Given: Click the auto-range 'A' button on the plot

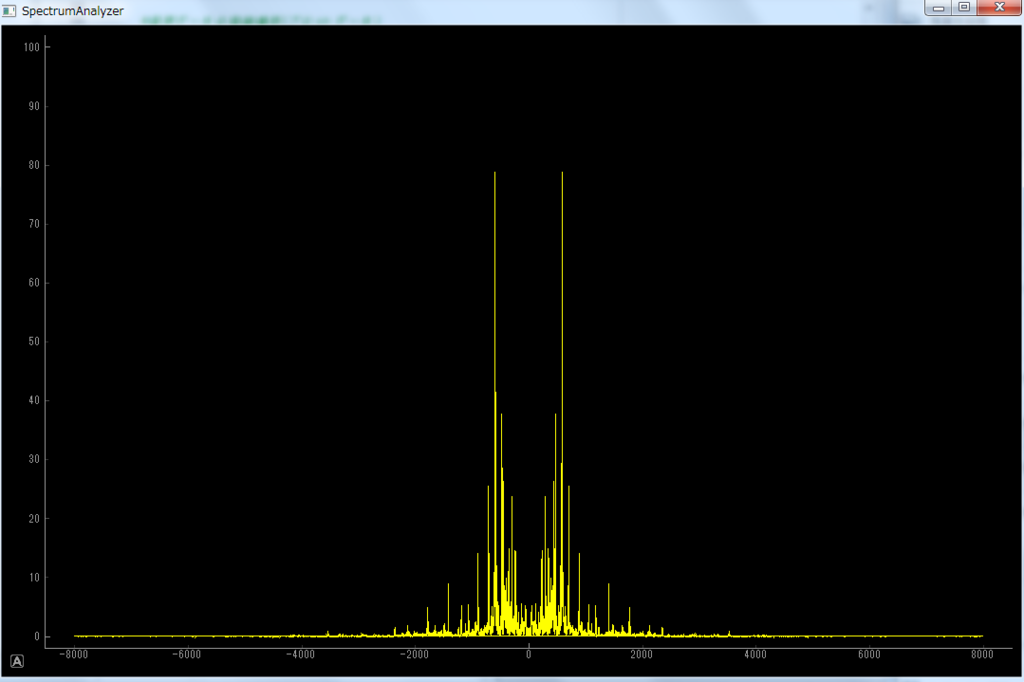Looking at the screenshot, I should tap(18, 661).
